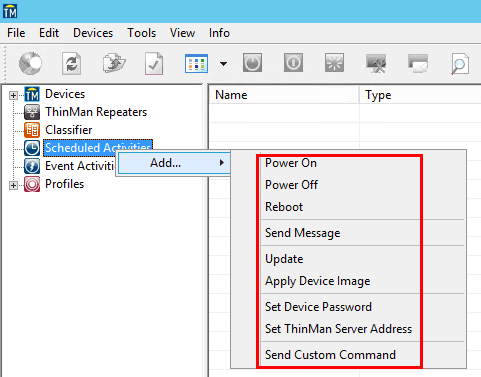This screenshot has width=481, height=377.
Task: Open the Edit menu
Action: (49, 33)
